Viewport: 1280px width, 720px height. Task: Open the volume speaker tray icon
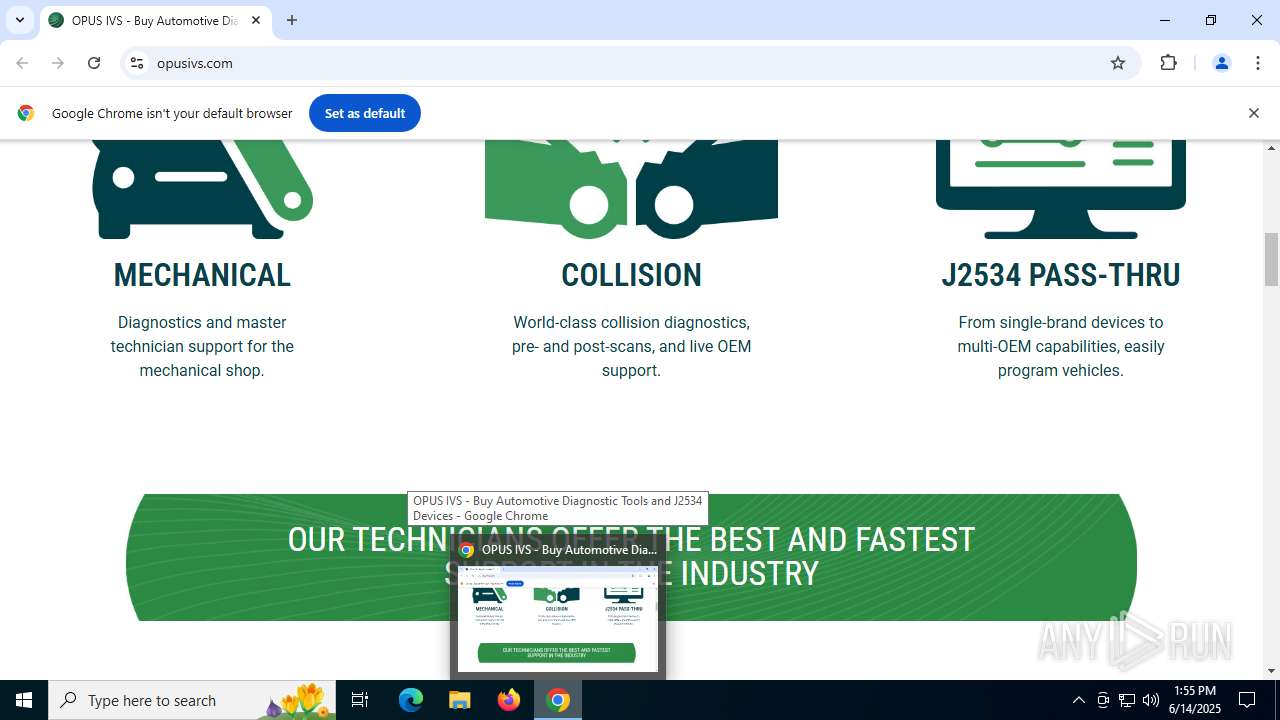tap(1151, 700)
